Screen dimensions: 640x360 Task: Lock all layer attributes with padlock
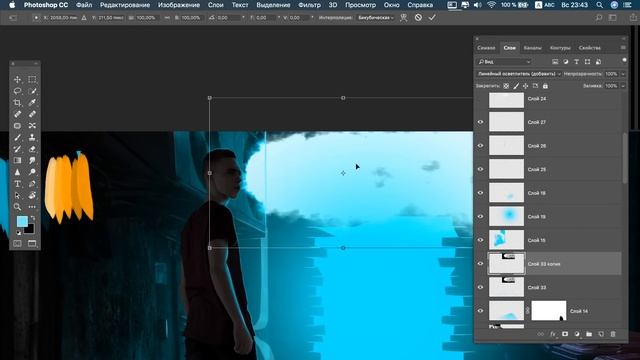(545, 86)
